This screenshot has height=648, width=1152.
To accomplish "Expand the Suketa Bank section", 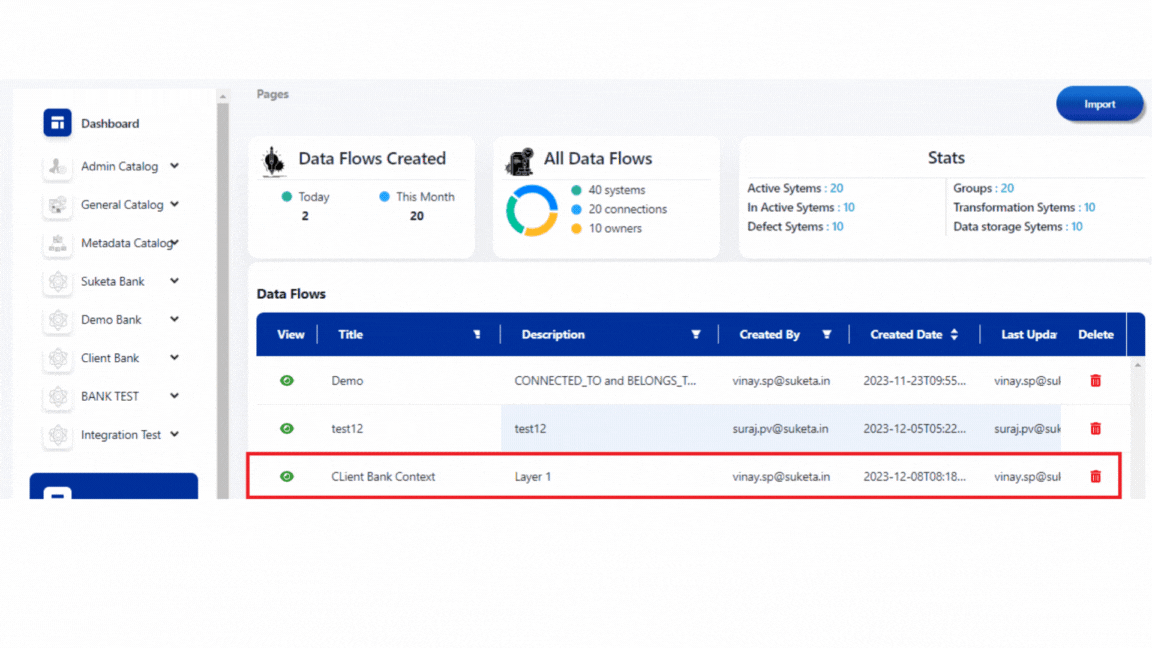I will [x=174, y=281].
